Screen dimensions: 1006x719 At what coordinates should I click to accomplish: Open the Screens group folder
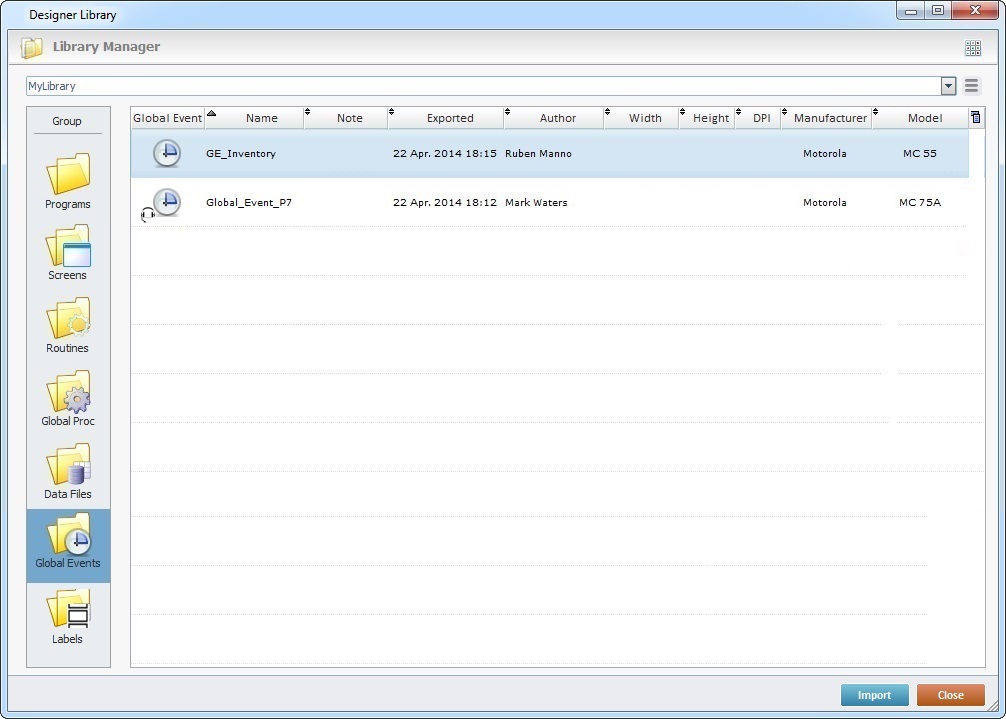pos(67,253)
